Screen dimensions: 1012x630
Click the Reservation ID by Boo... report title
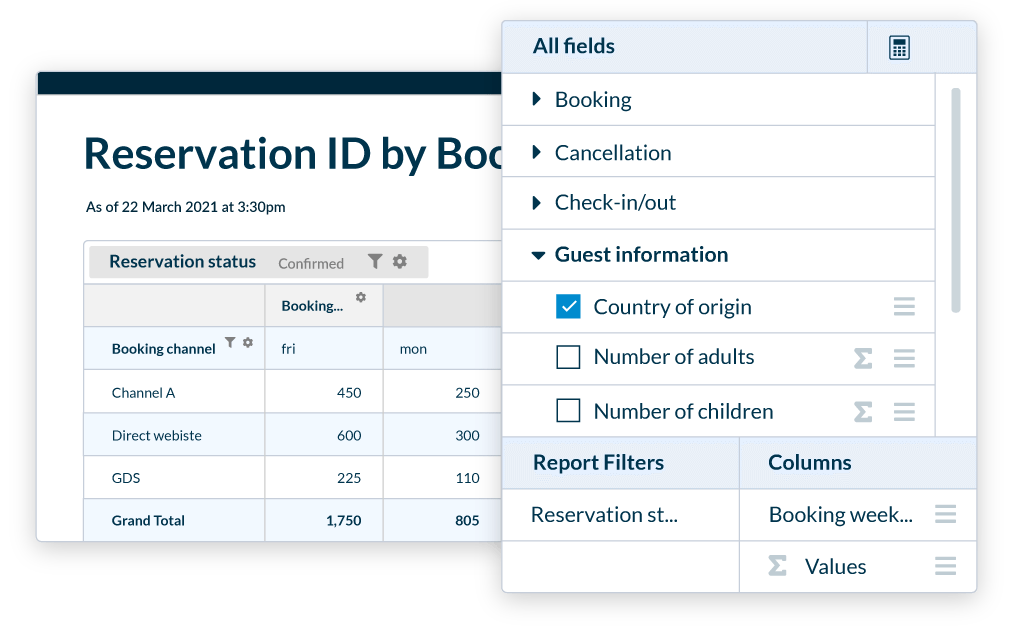tap(292, 154)
